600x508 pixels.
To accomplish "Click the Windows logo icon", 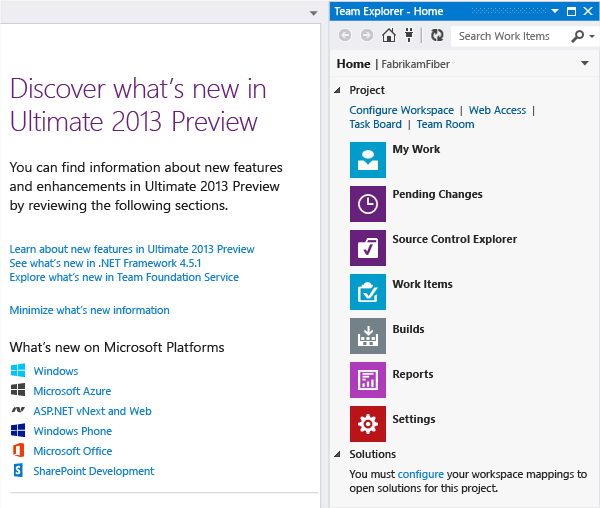I will pos(18,370).
